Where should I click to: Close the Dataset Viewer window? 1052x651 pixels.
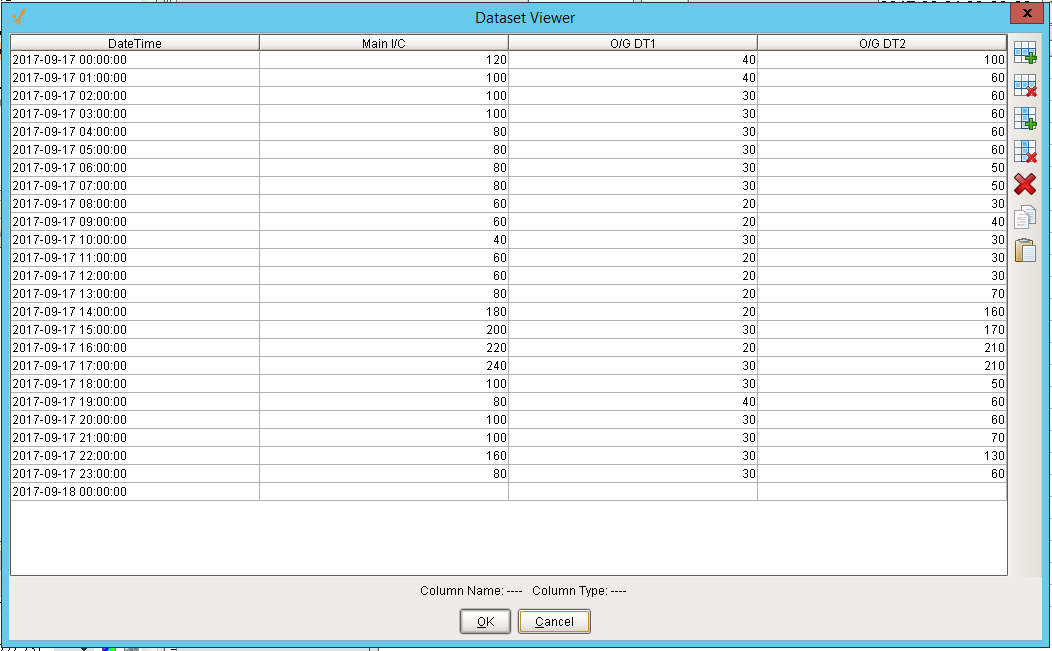click(1027, 13)
